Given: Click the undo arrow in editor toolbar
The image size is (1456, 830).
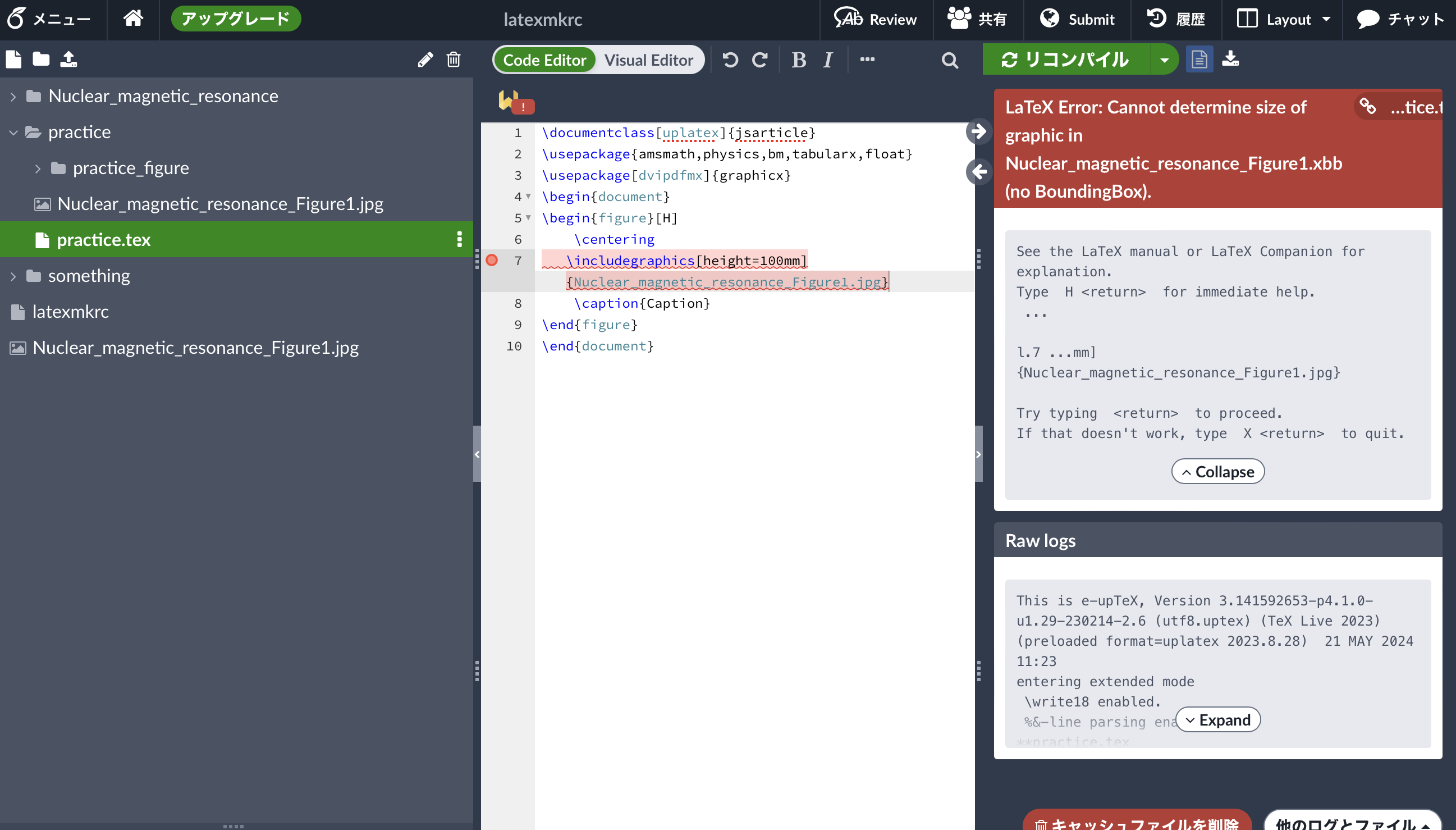Looking at the screenshot, I should [730, 60].
